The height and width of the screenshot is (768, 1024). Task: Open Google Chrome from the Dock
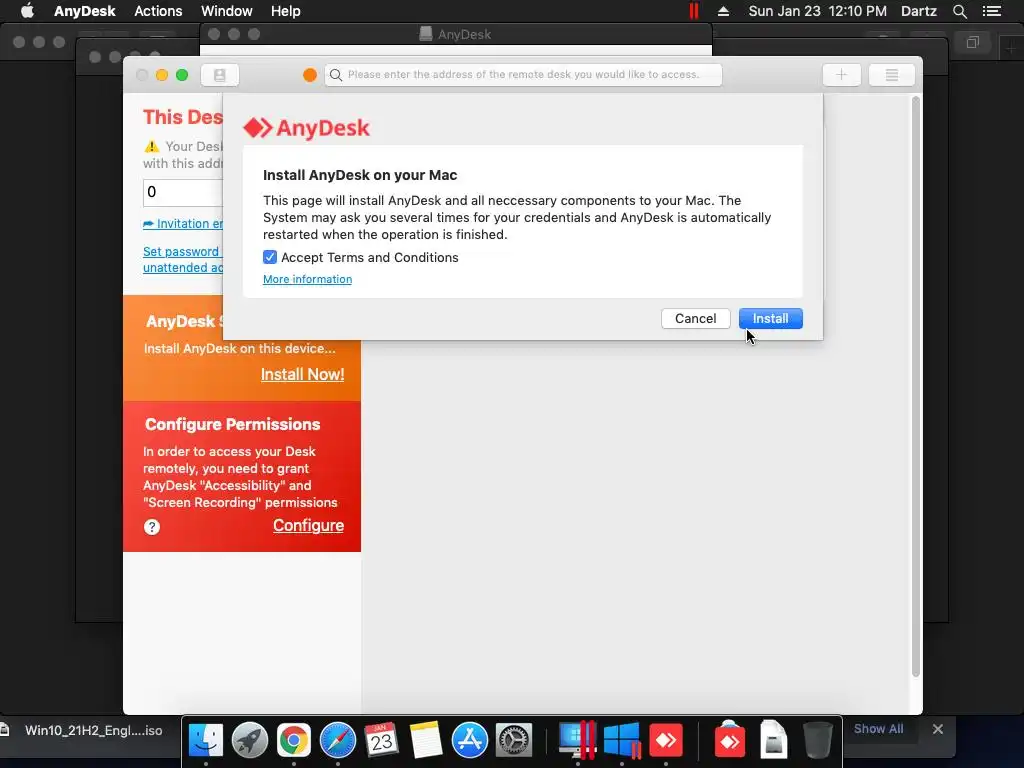294,741
